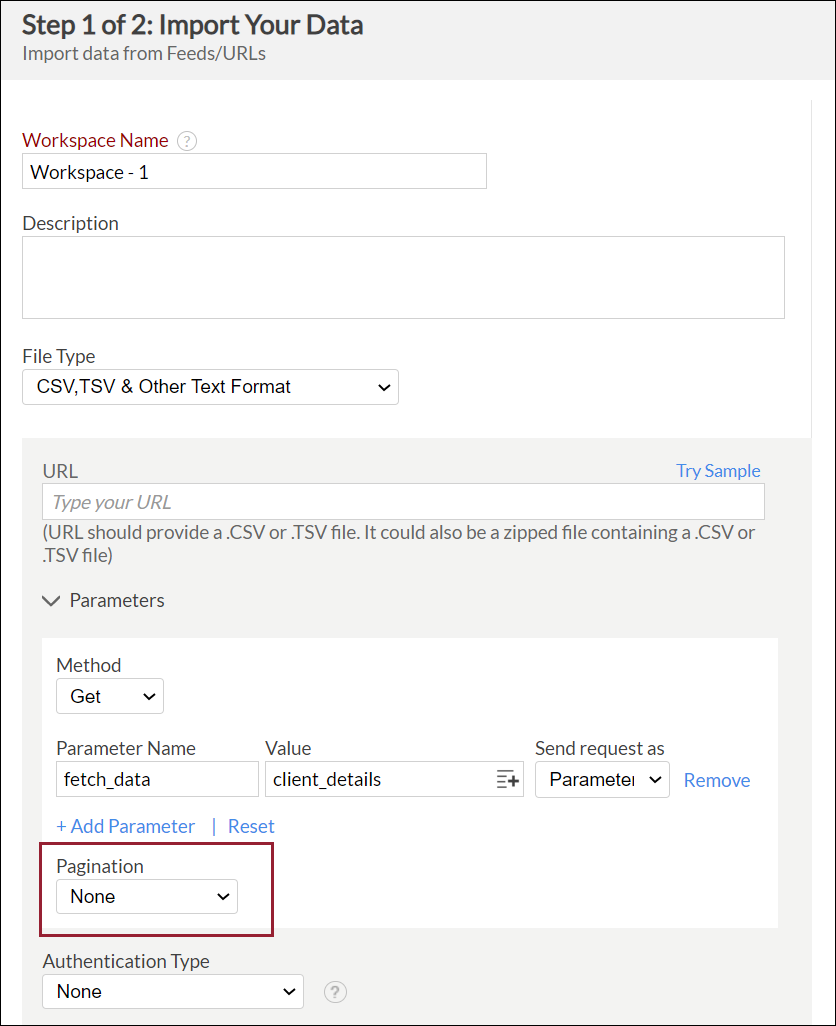The height and width of the screenshot is (1026, 836).
Task: Click the Reset link
Action: click(251, 826)
